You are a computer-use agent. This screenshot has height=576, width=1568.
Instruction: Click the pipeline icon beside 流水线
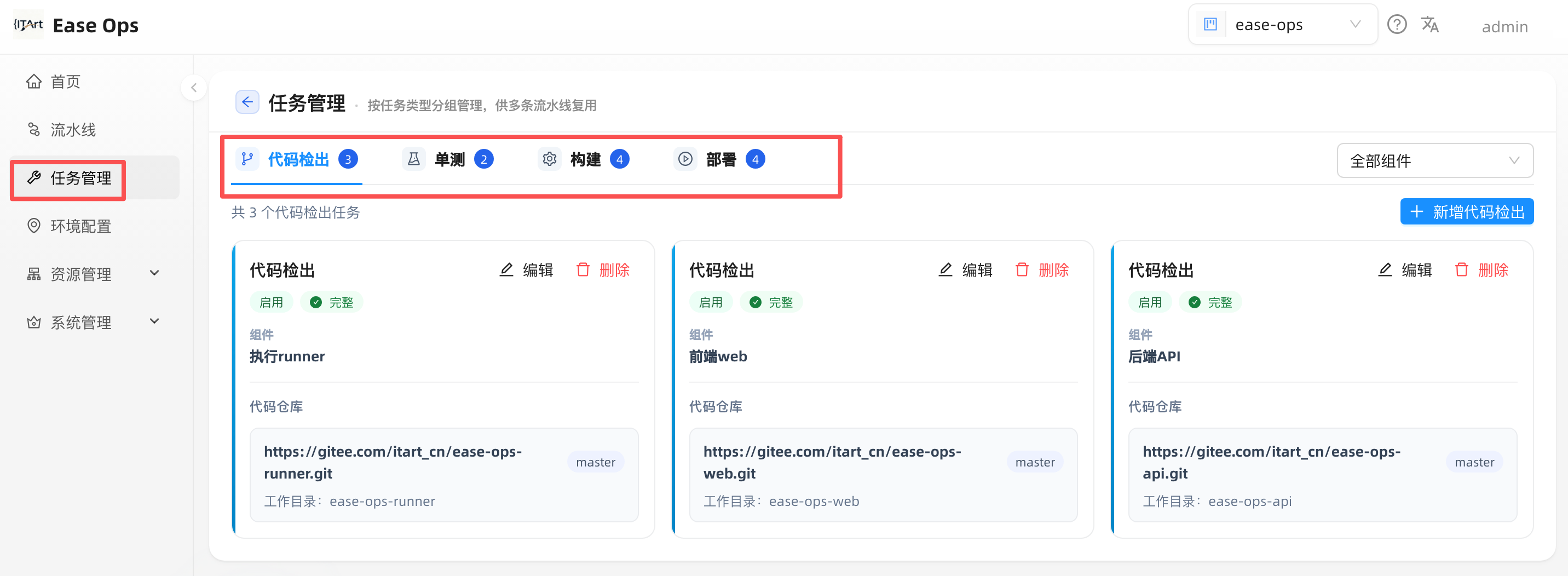(34, 130)
